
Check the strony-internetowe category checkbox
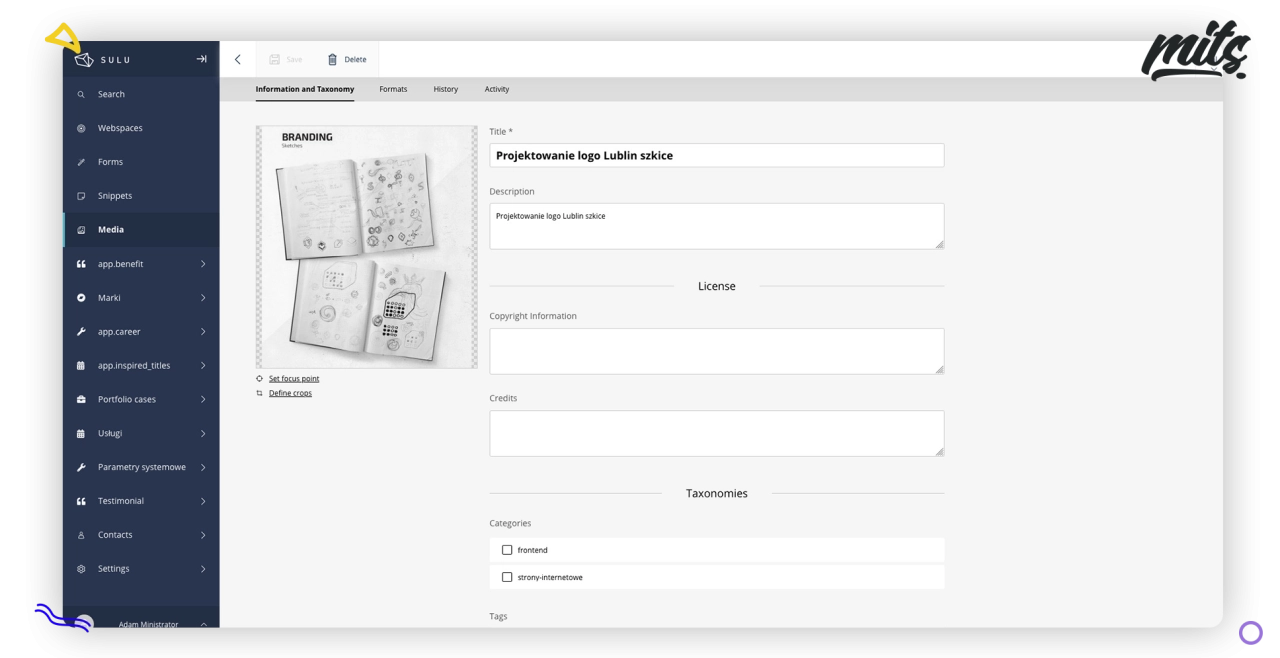pos(507,577)
